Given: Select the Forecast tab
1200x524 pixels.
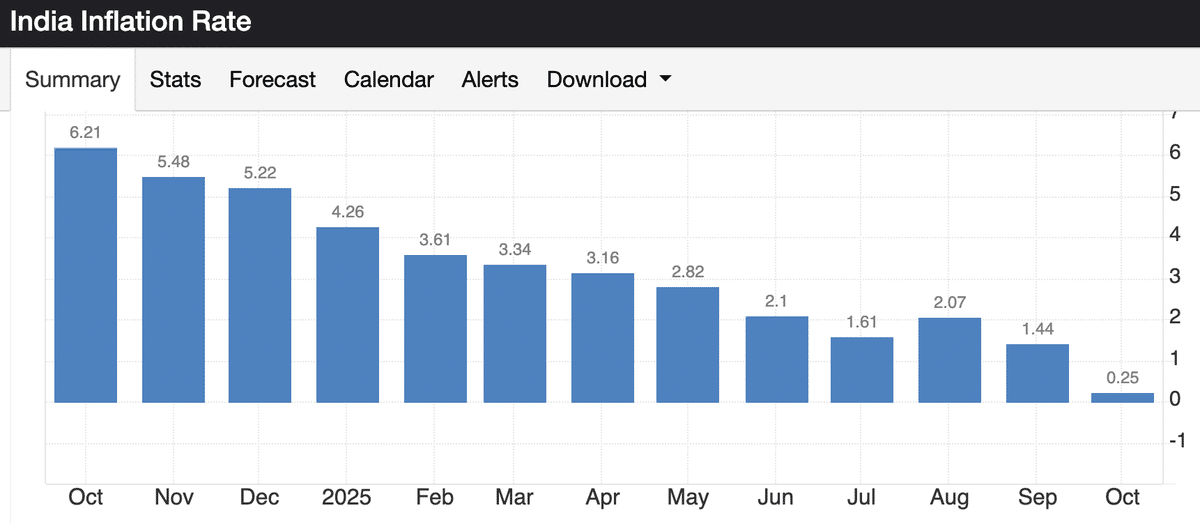Looking at the screenshot, I should (272, 80).
